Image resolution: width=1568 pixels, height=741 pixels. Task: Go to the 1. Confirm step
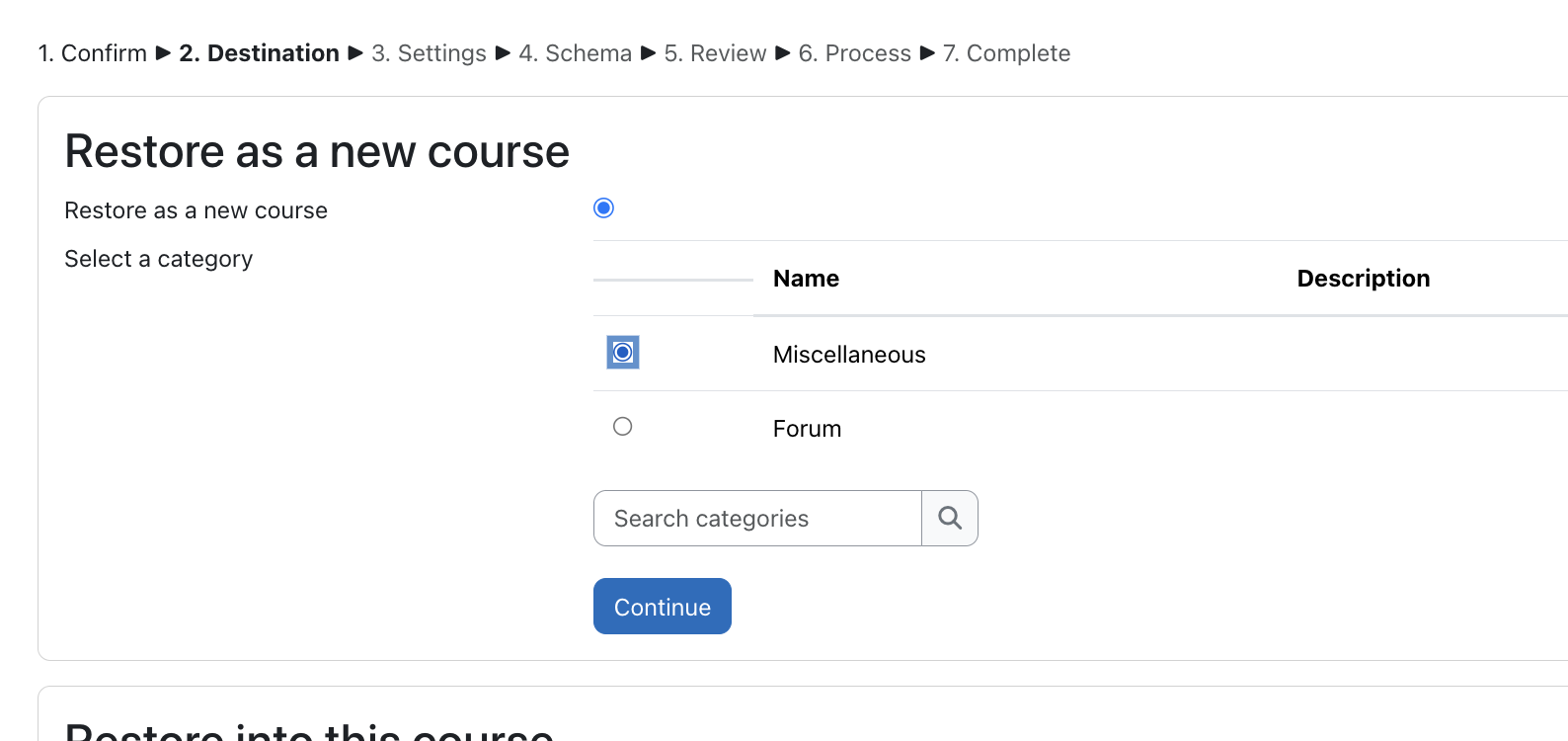pos(92,53)
